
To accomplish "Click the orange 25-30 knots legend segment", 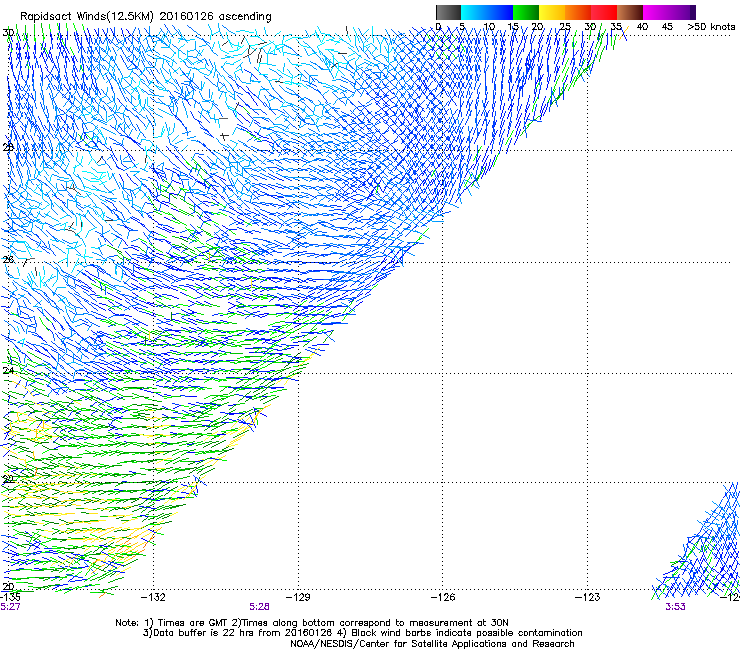I will pyautogui.click(x=578, y=12).
